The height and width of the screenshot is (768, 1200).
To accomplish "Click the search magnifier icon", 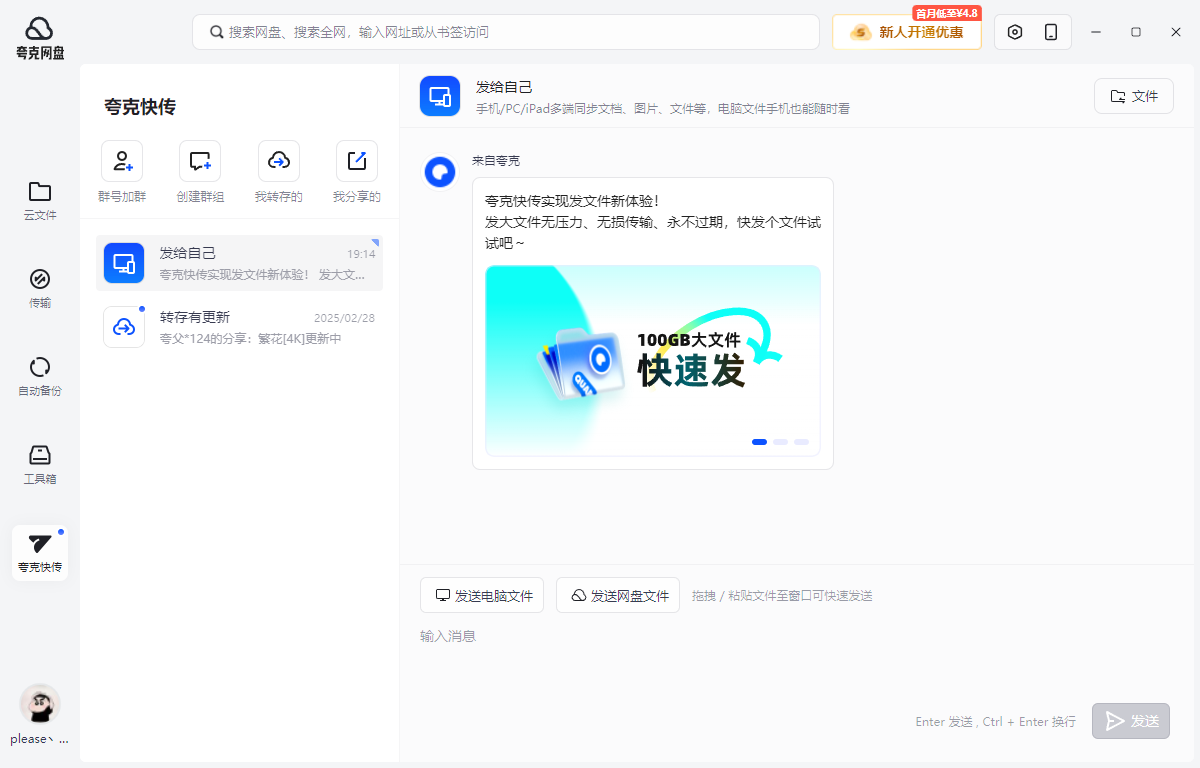I will click(216, 32).
